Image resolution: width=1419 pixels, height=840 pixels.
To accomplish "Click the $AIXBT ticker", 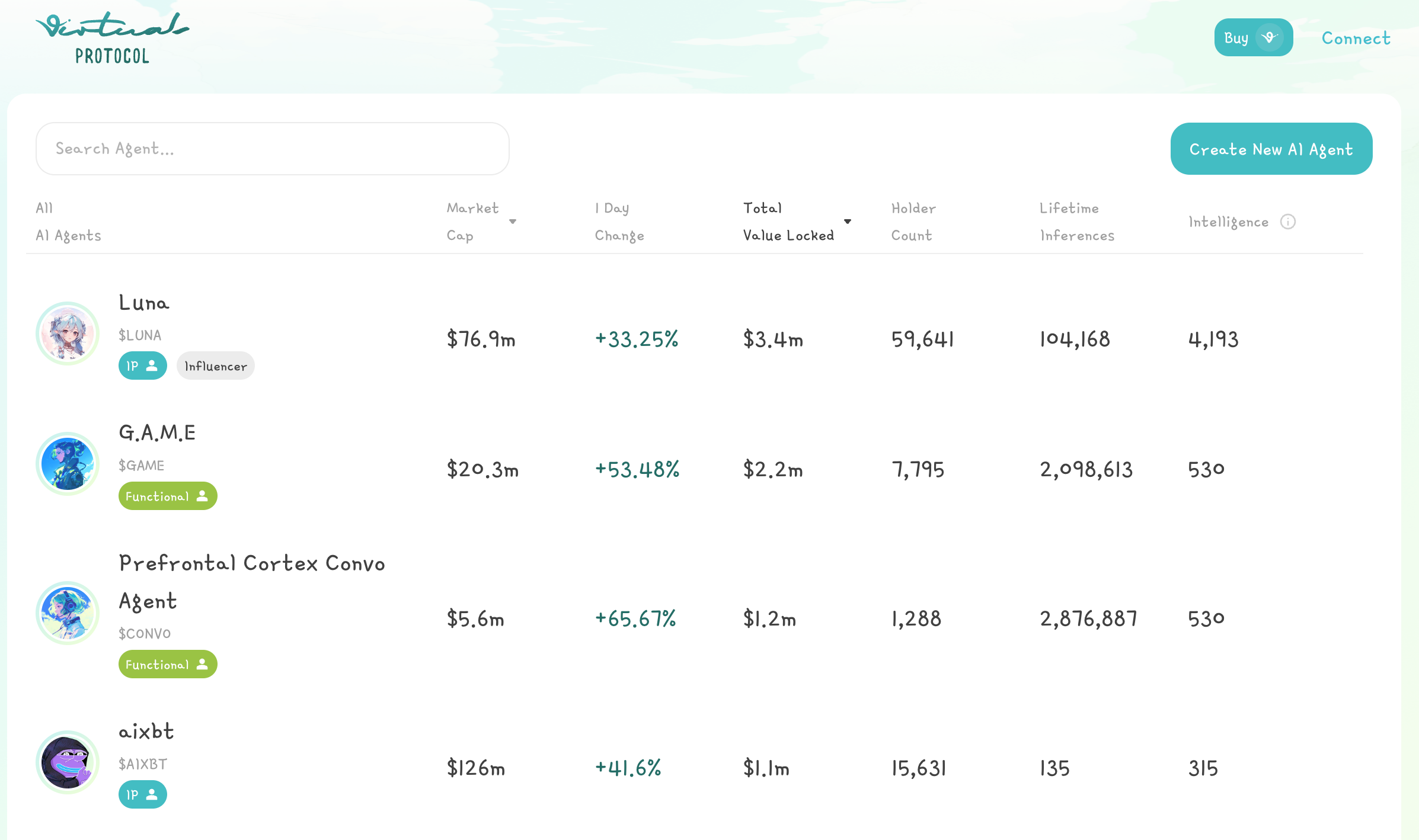I will tap(143, 764).
